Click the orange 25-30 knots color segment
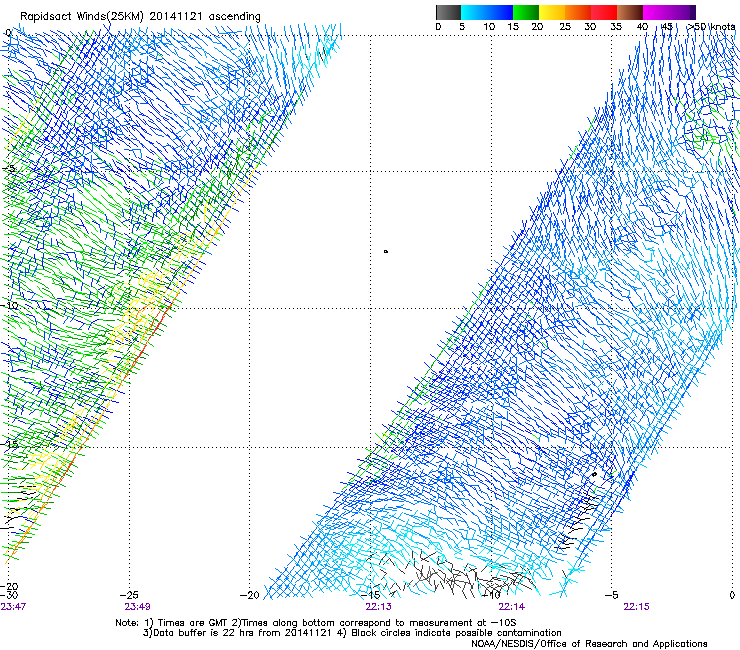 pyautogui.click(x=578, y=12)
